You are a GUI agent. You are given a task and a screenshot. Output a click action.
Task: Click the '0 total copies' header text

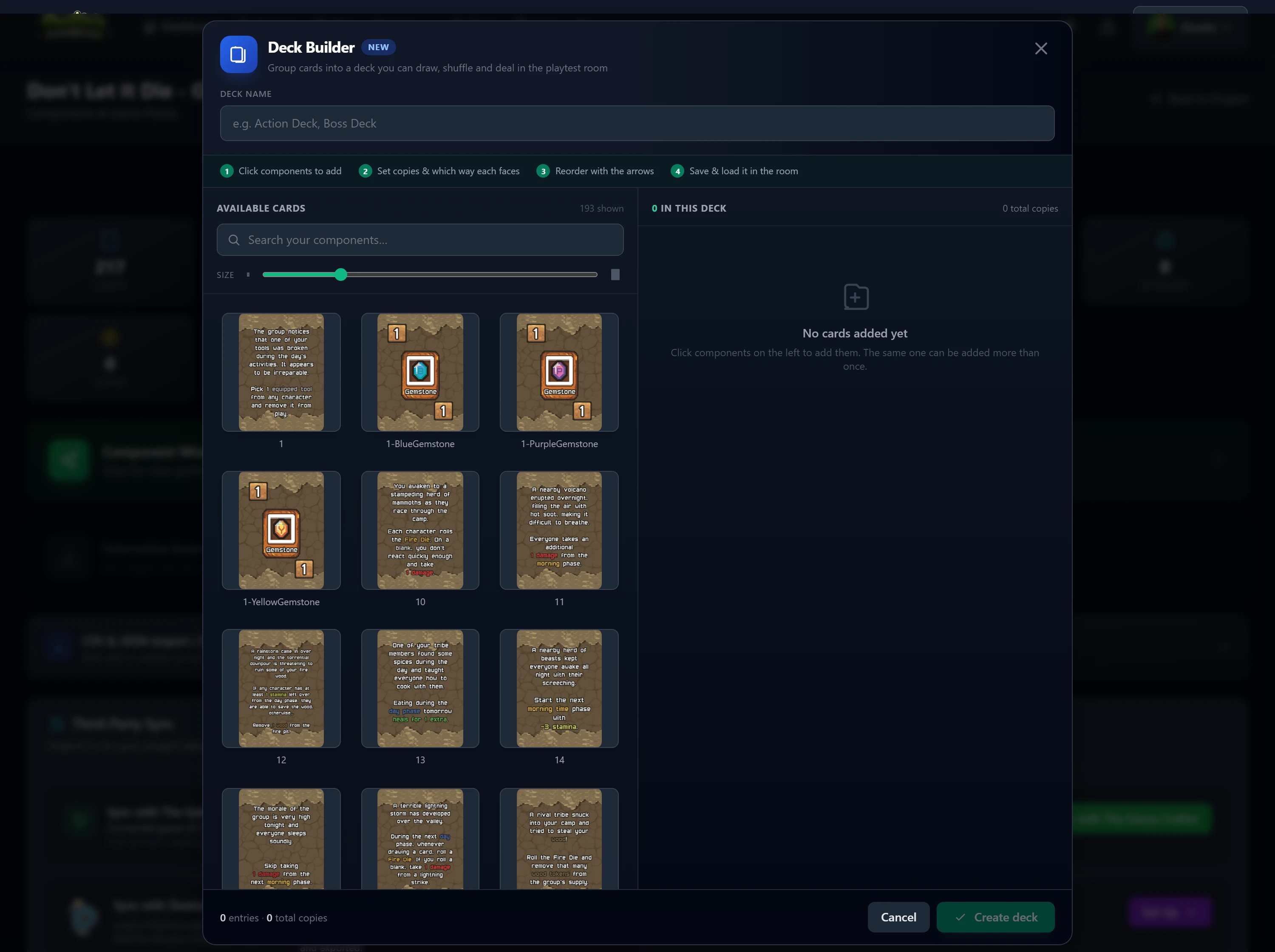[1030, 209]
